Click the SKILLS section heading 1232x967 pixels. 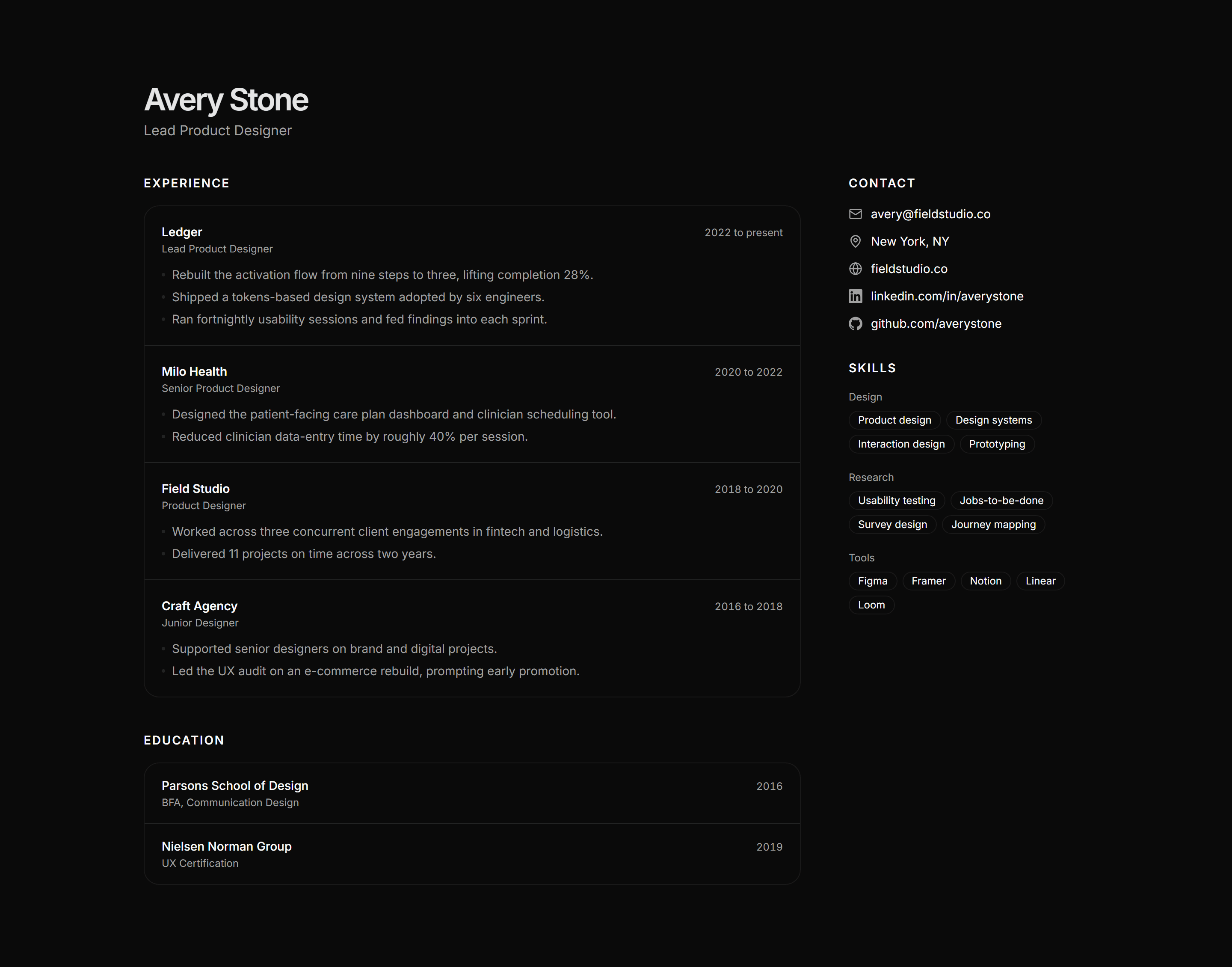(x=871, y=368)
